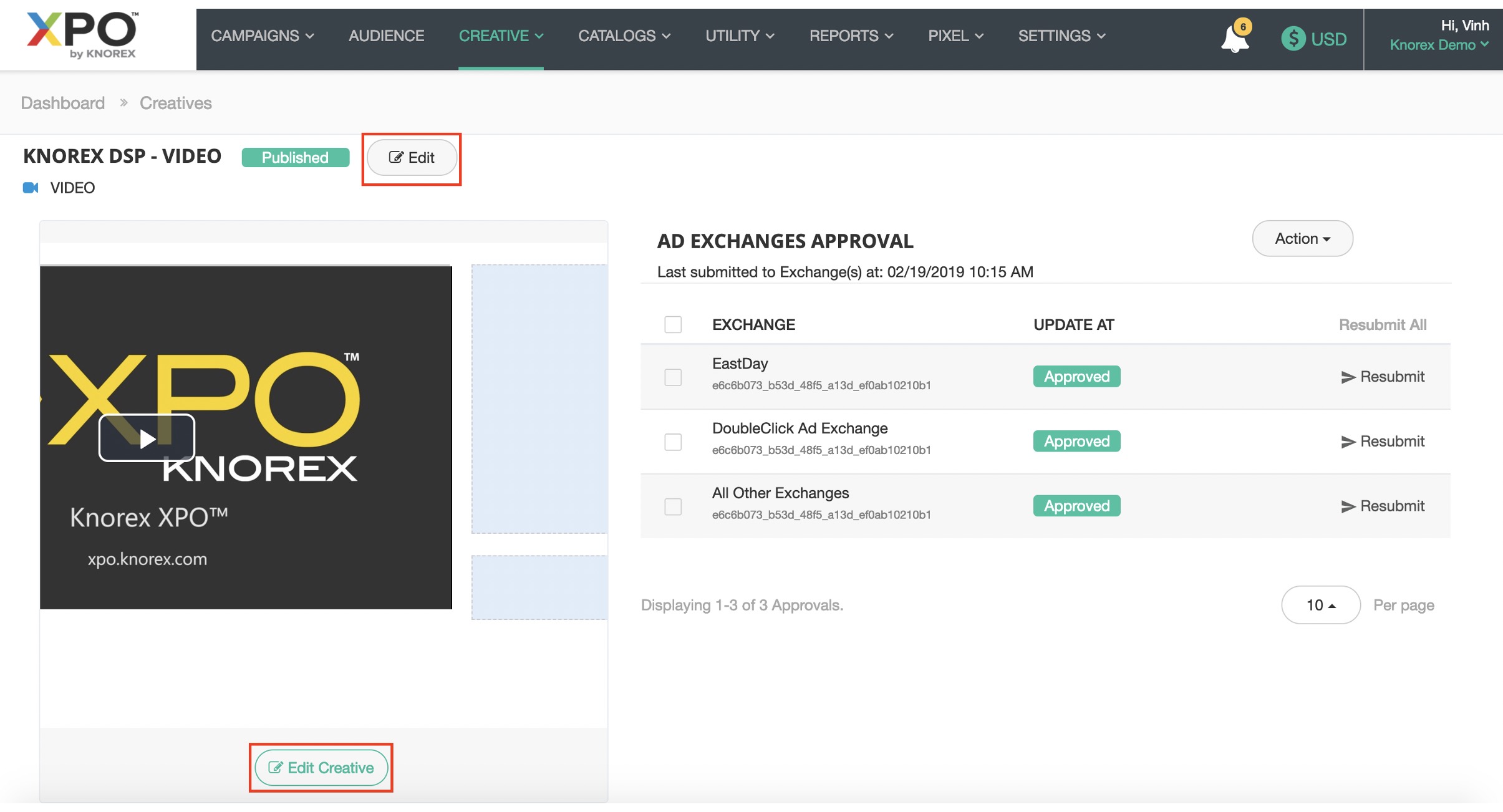
Task: Expand the CATALOGS menu
Action: pos(624,36)
